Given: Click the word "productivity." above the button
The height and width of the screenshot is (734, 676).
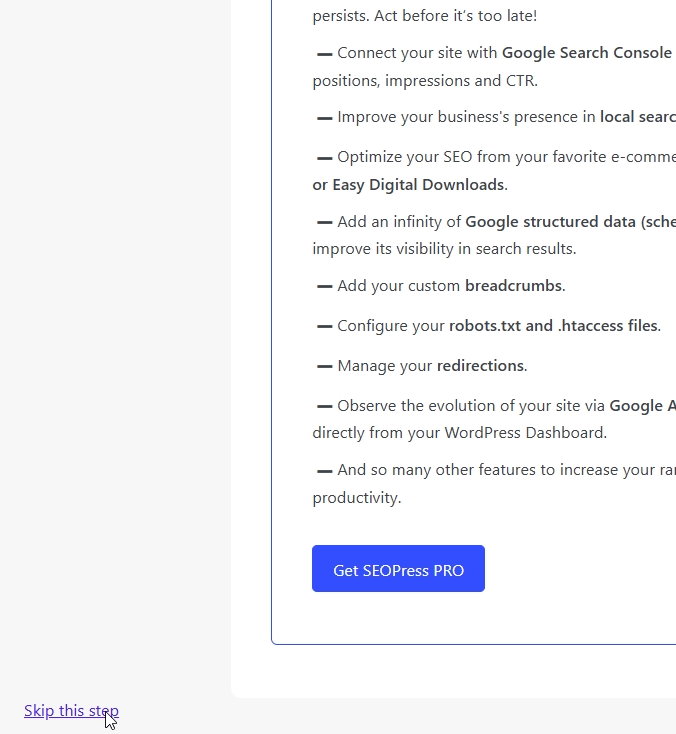Looking at the screenshot, I should tap(356, 498).
